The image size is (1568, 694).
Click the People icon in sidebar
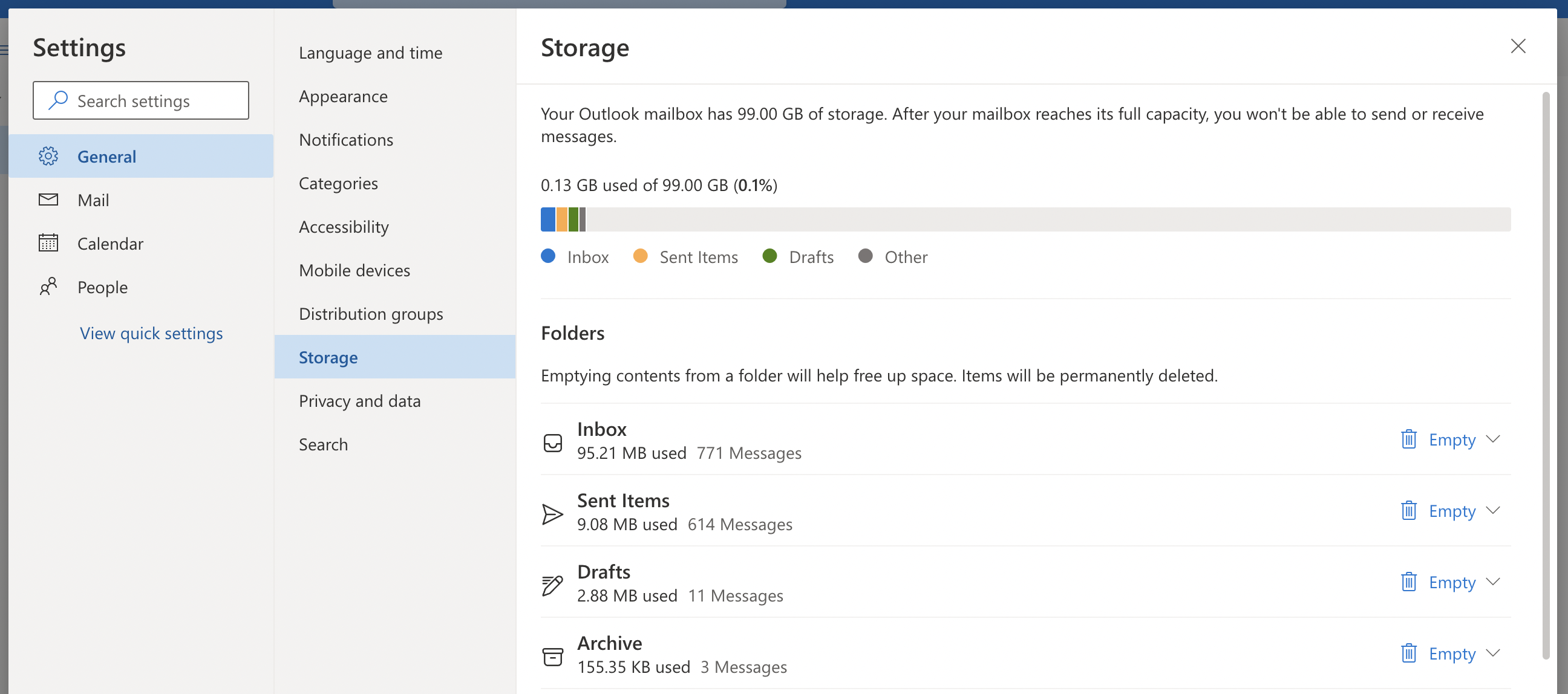point(48,287)
